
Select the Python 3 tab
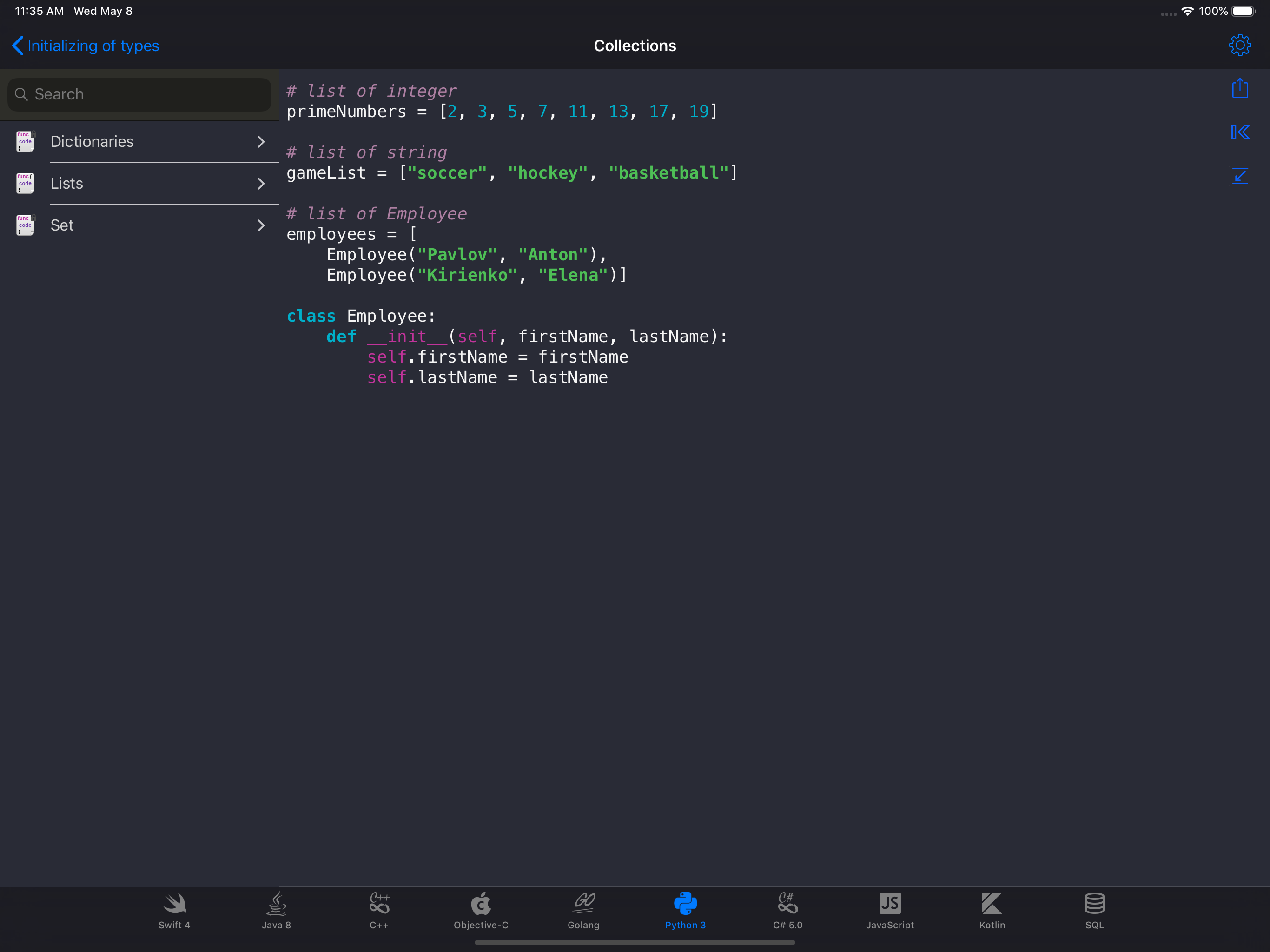[686, 910]
